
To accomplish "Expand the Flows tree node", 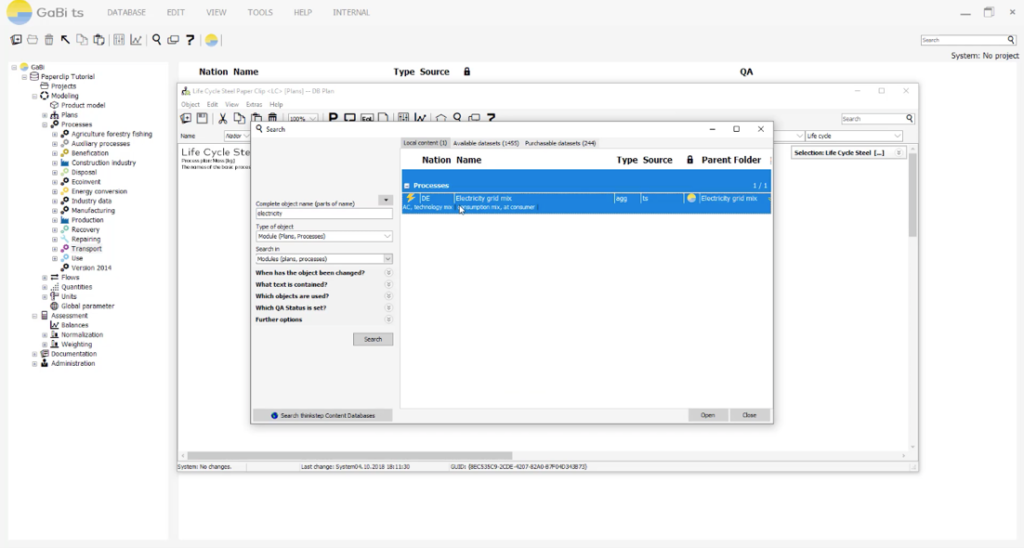I will pyautogui.click(x=45, y=278).
